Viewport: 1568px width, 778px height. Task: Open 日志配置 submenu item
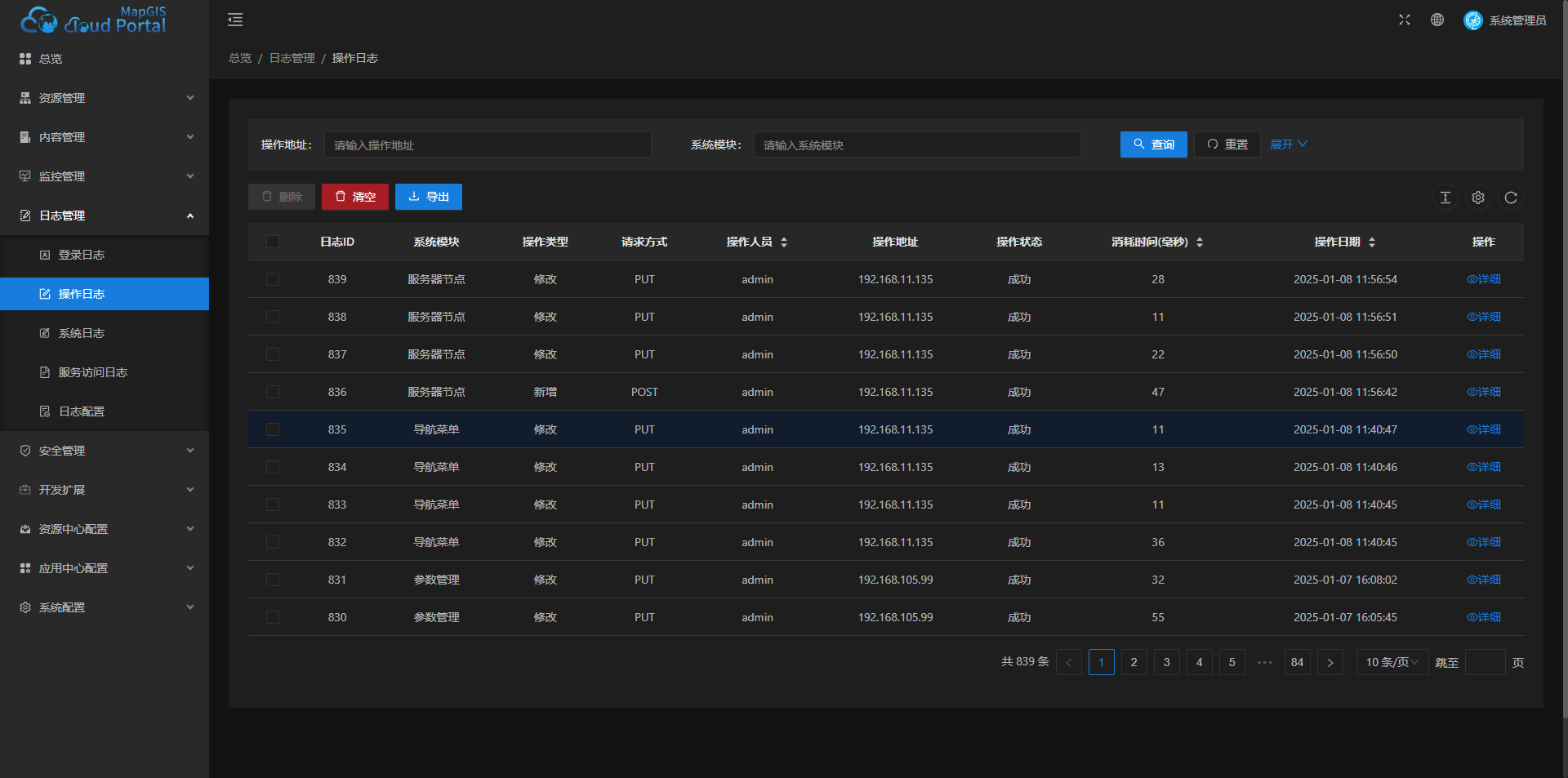click(105, 411)
